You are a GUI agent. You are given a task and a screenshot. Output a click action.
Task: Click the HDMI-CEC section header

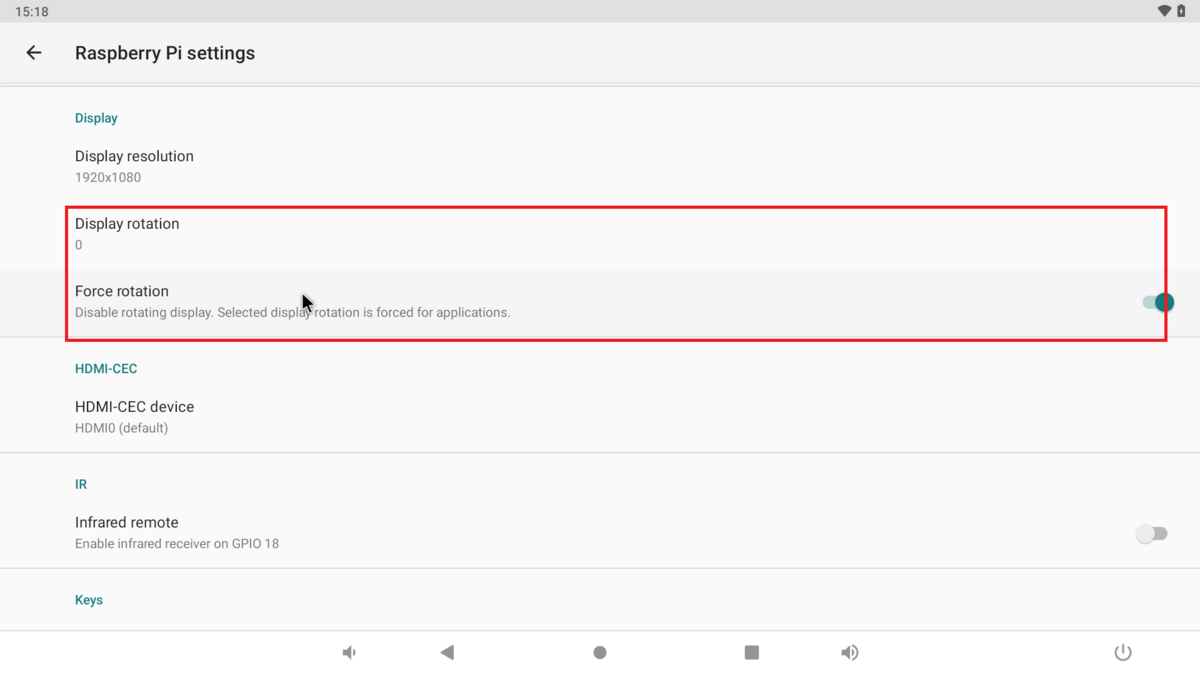point(106,369)
